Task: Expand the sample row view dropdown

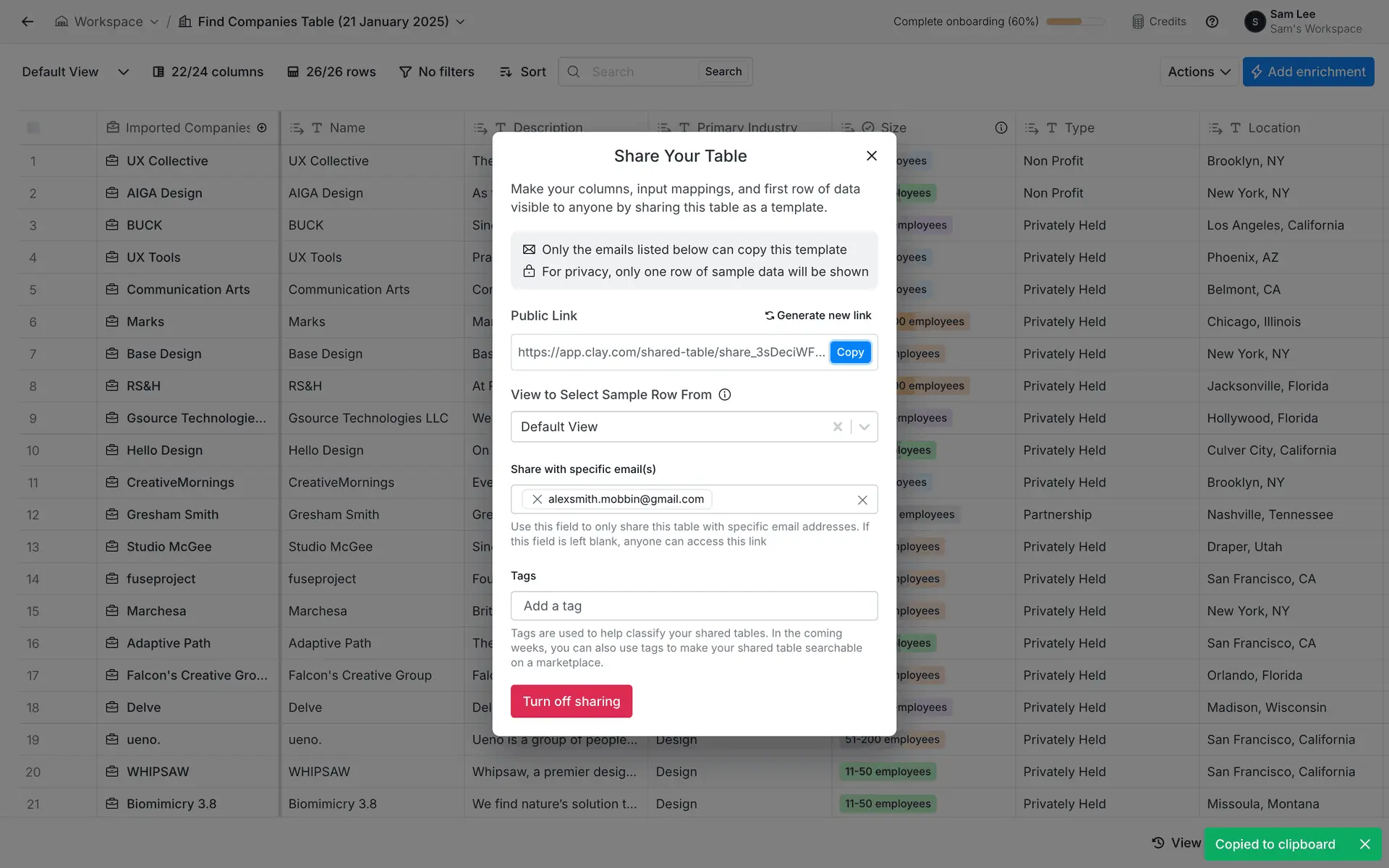Action: click(864, 427)
